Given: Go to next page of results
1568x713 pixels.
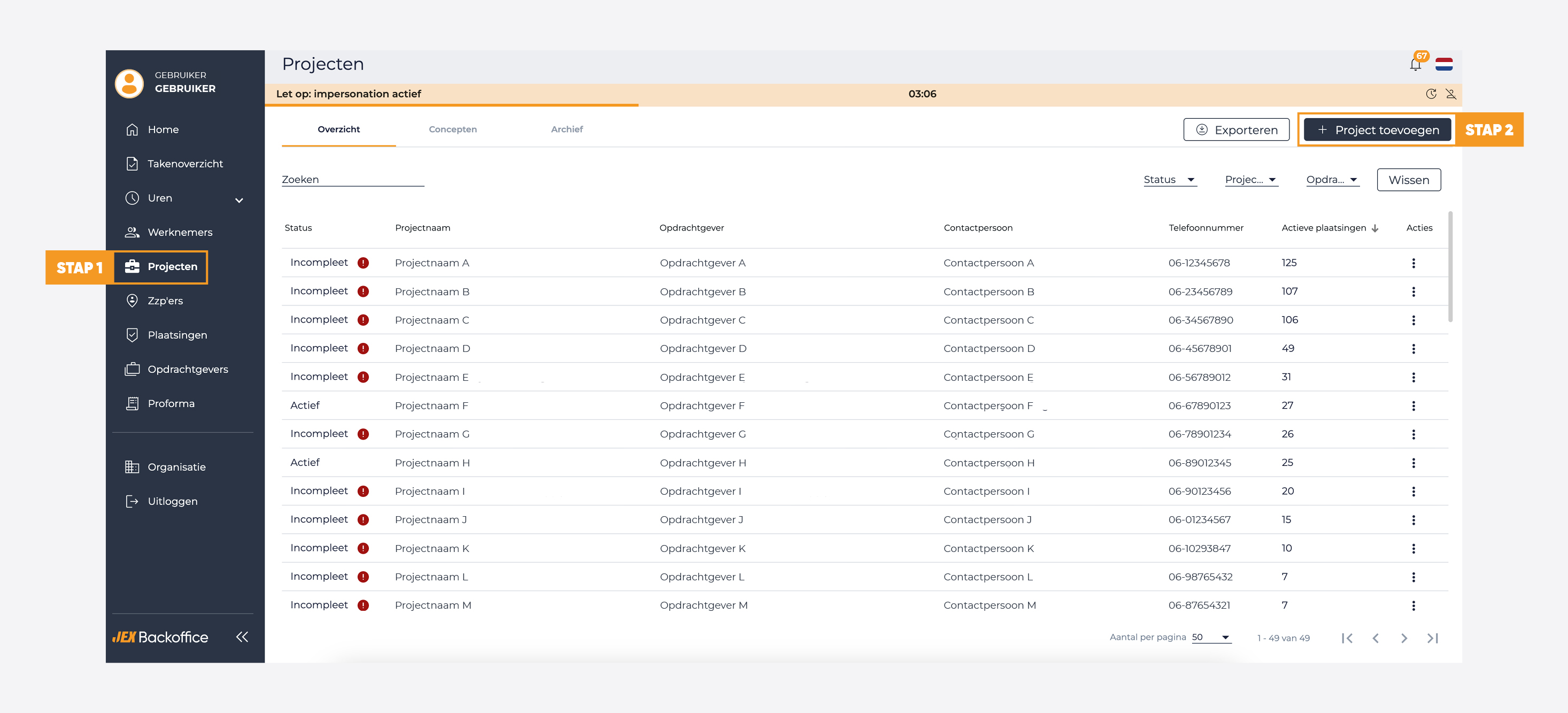Looking at the screenshot, I should point(1404,638).
